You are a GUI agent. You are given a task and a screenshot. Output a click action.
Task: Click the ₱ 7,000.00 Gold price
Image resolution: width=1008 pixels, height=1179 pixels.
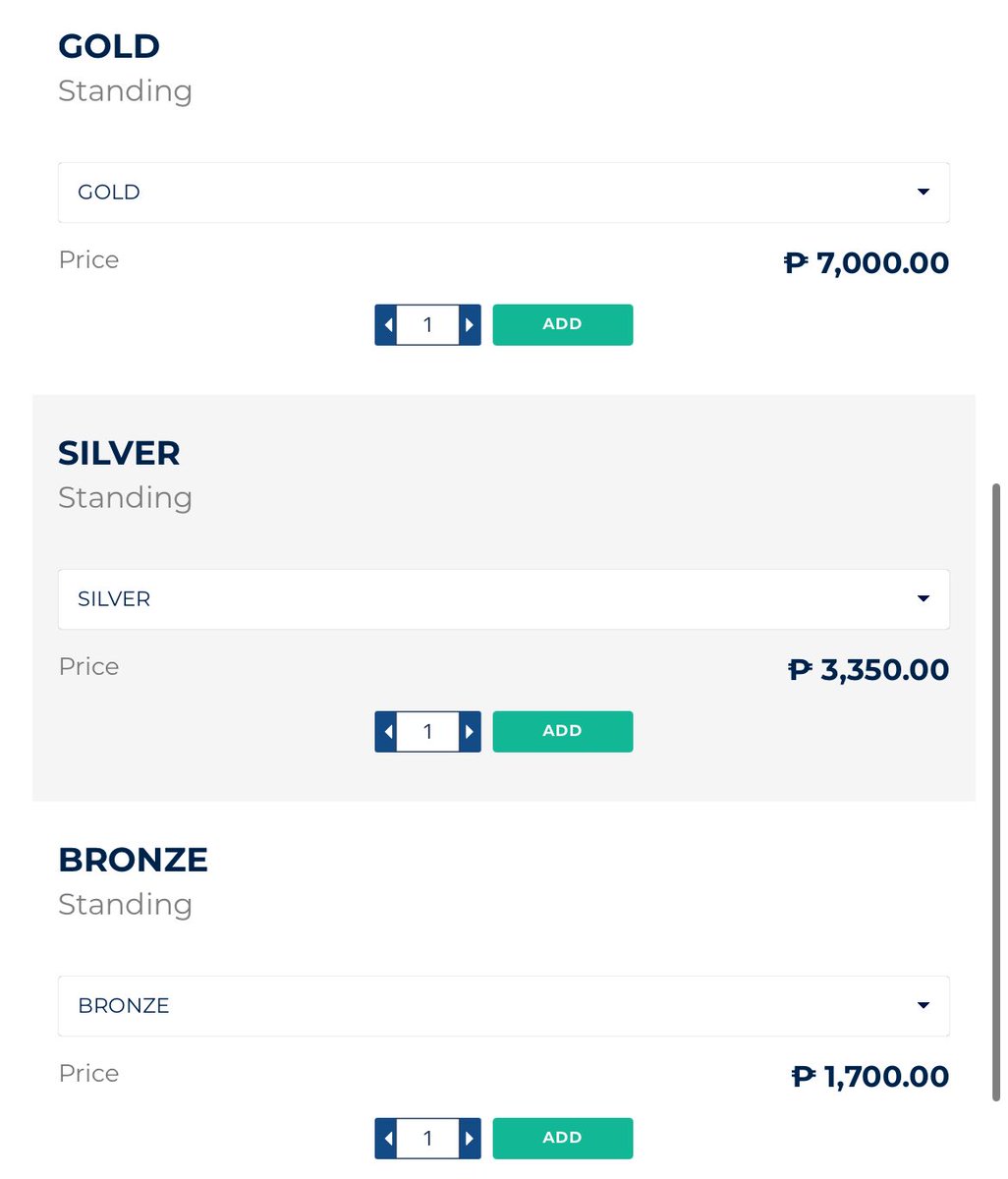pyautogui.click(x=867, y=263)
